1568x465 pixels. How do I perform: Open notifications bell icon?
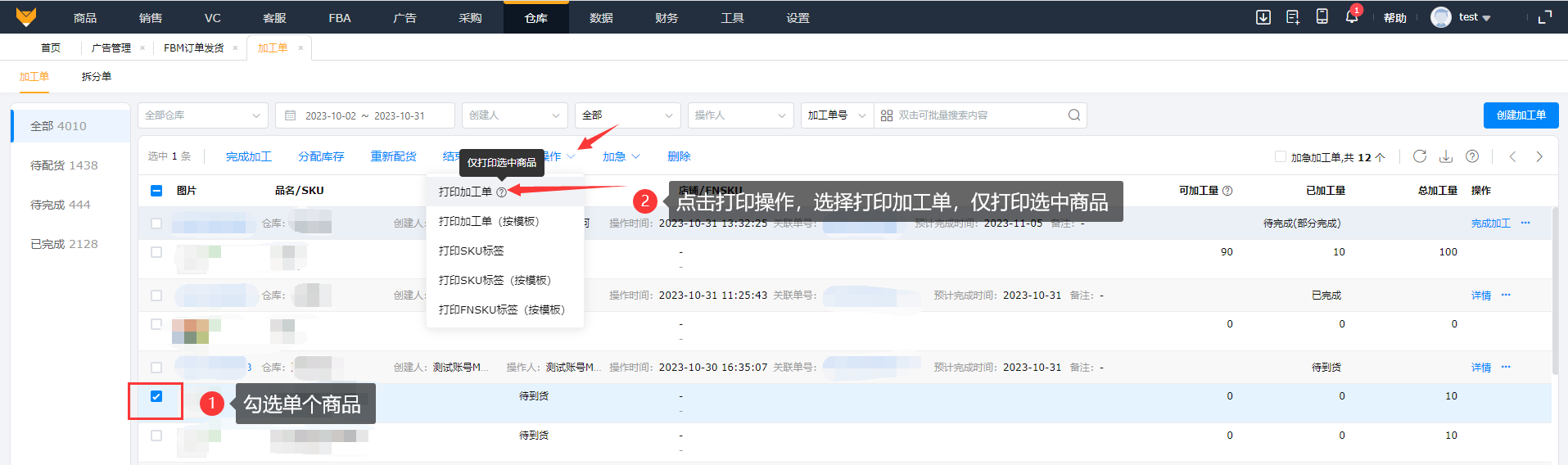click(x=1351, y=16)
